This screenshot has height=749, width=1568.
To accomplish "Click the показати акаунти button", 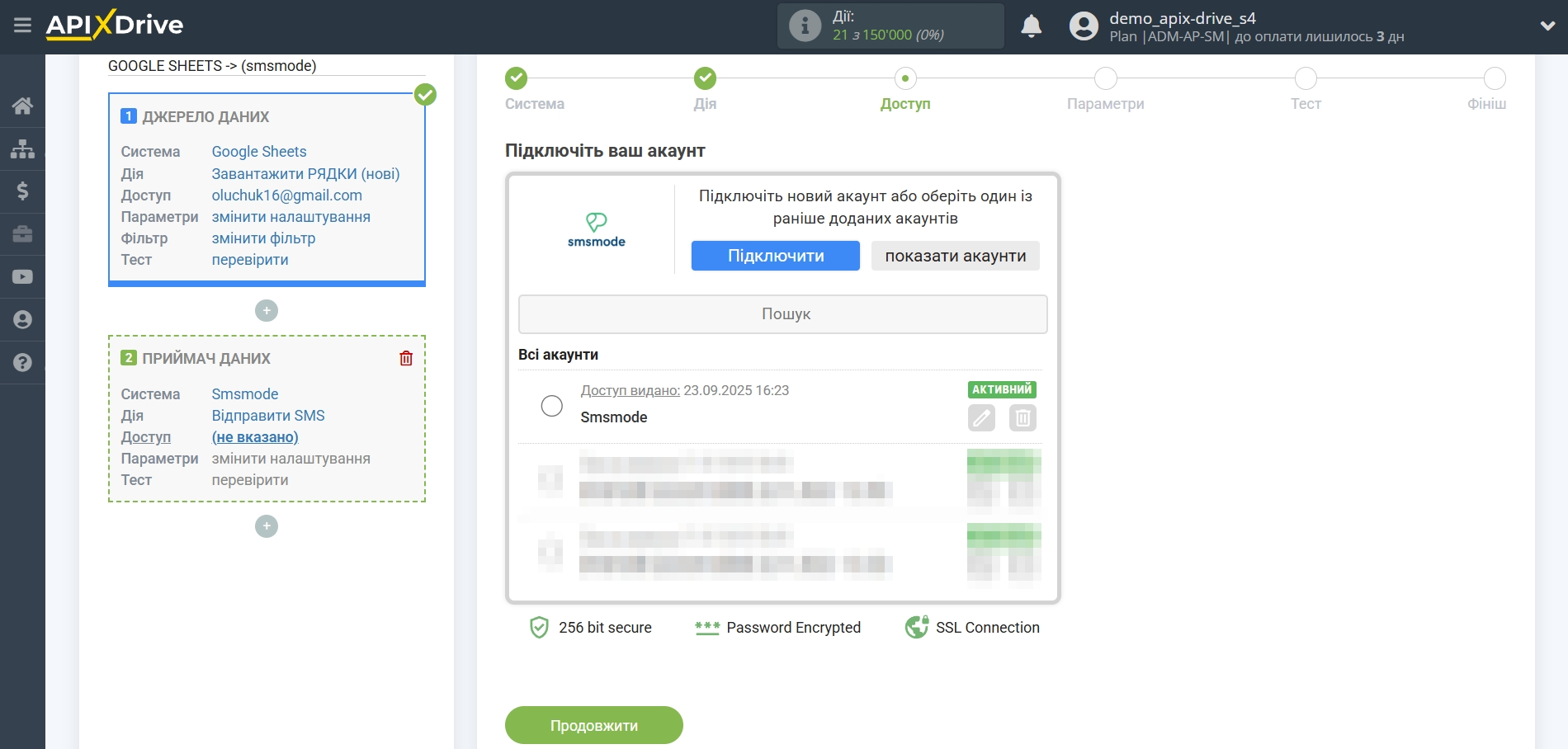I will coord(955,256).
